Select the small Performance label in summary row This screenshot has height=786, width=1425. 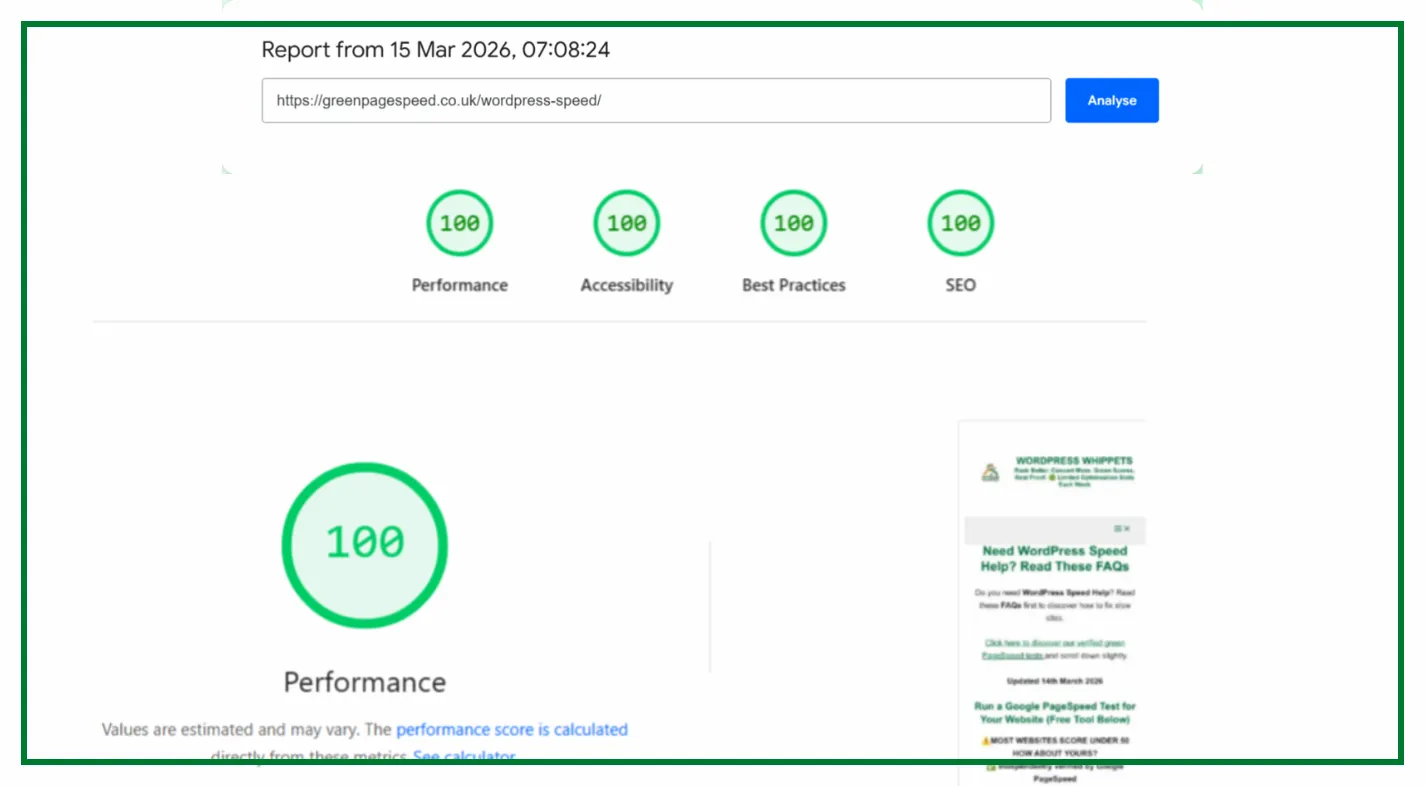[459, 285]
